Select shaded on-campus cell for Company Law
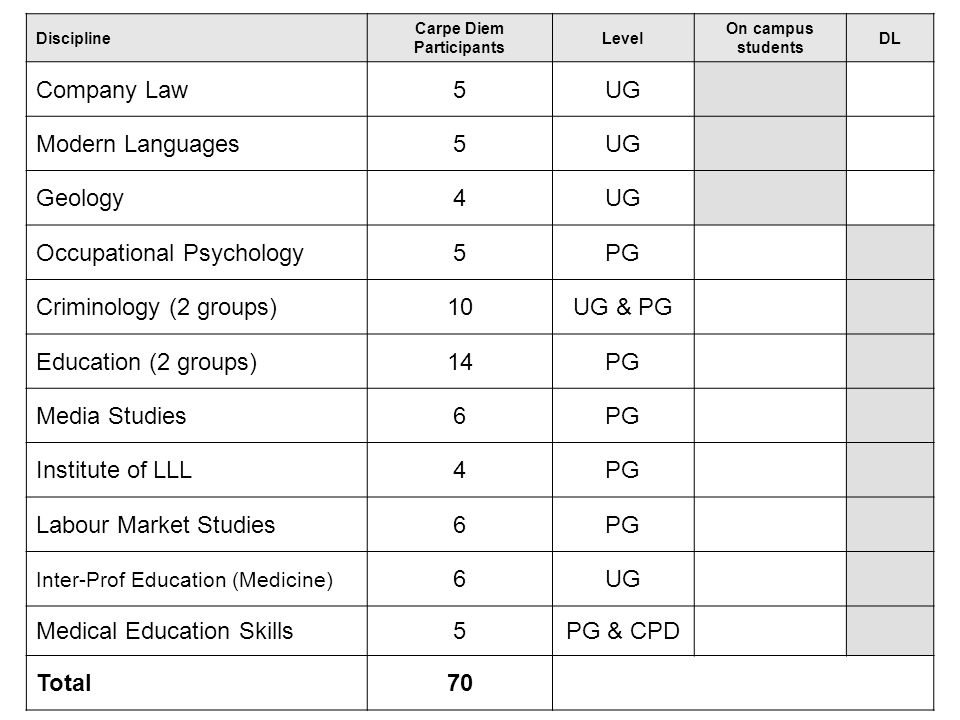Image resolution: width=960 pixels, height=720 pixels. coord(770,89)
